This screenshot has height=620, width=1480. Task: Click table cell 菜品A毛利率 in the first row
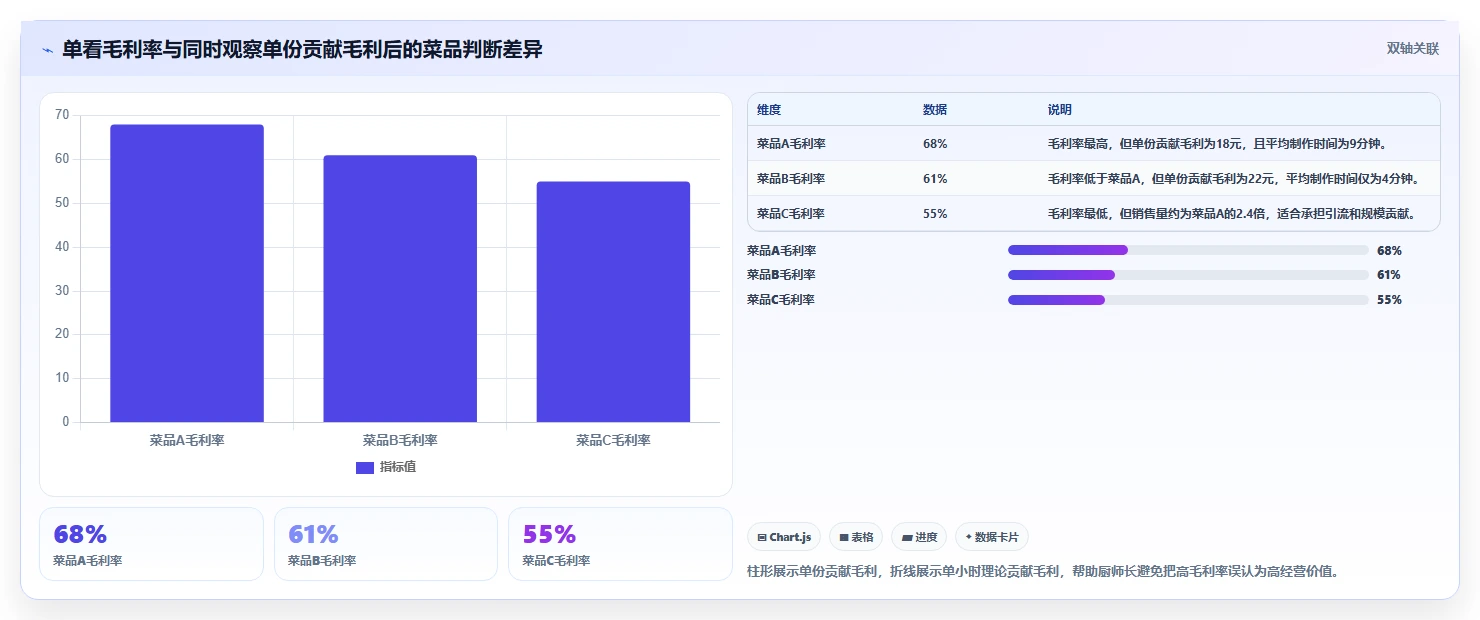click(x=791, y=144)
